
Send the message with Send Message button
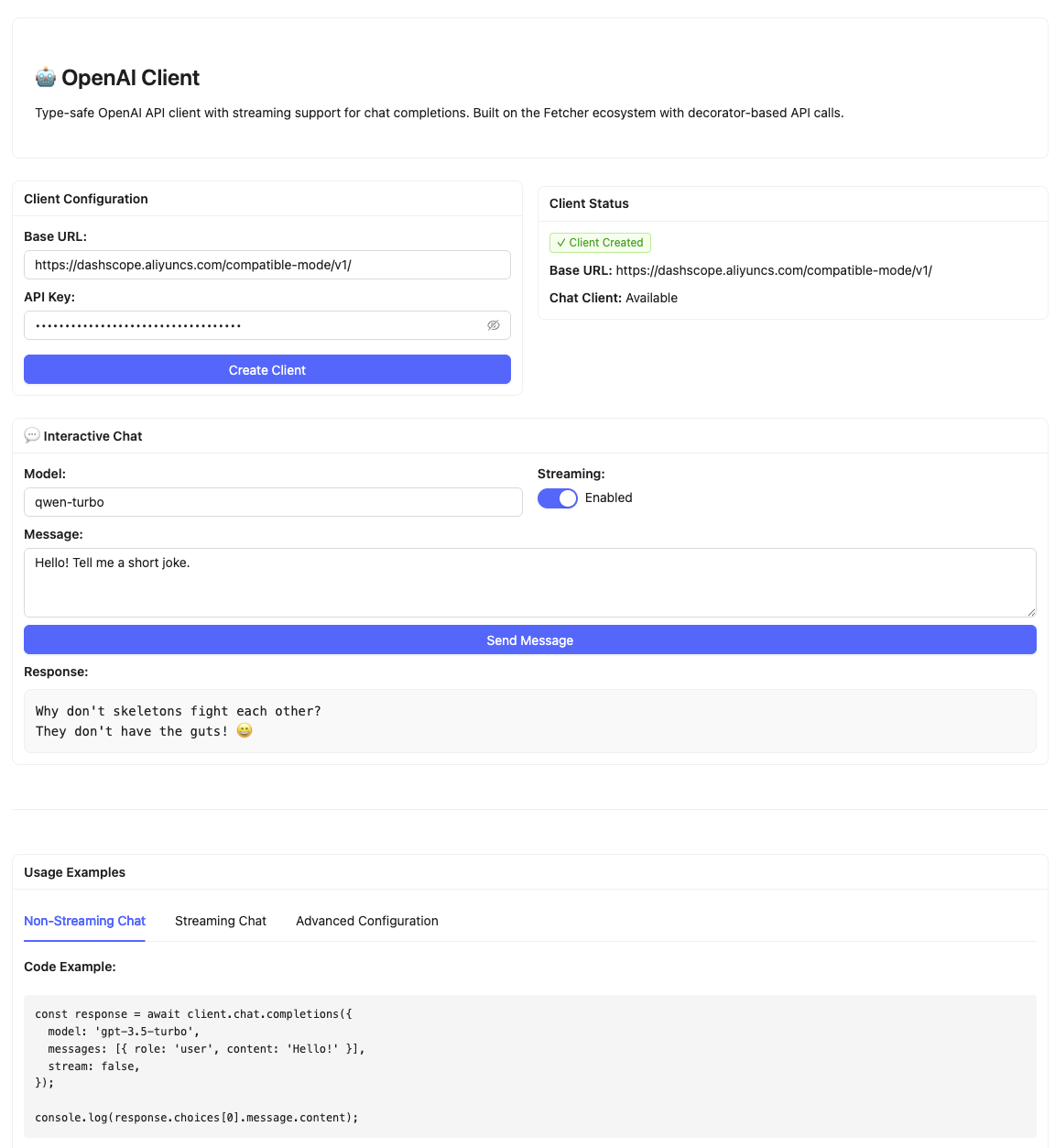coord(529,640)
